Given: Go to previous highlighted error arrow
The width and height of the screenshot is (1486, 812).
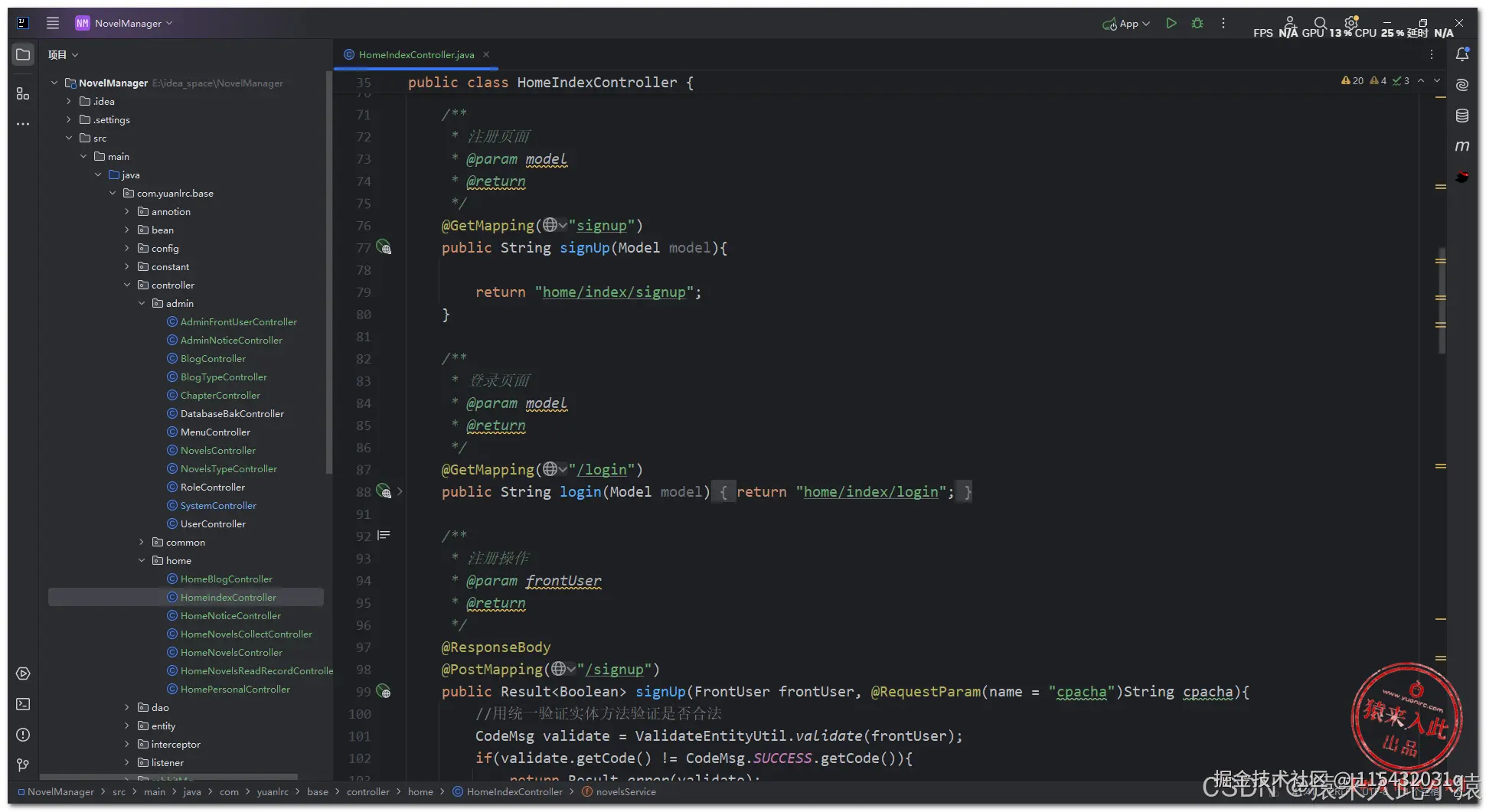Looking at the screenshot, I should [x=1421, y=80].
